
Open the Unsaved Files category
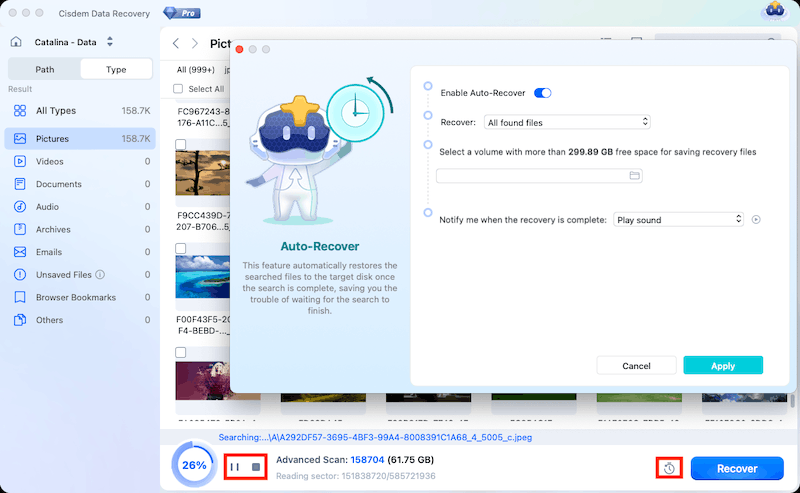(x=80, y=275)
